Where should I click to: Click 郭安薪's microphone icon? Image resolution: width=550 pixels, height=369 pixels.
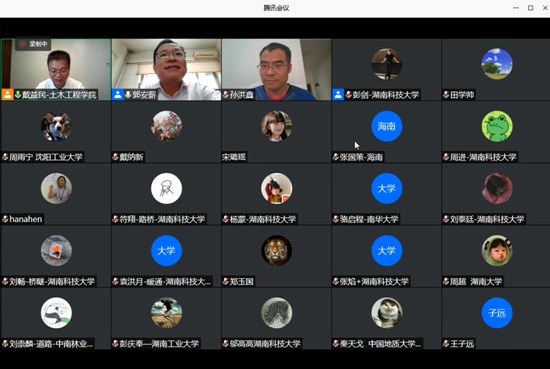[x=128, y=95]
